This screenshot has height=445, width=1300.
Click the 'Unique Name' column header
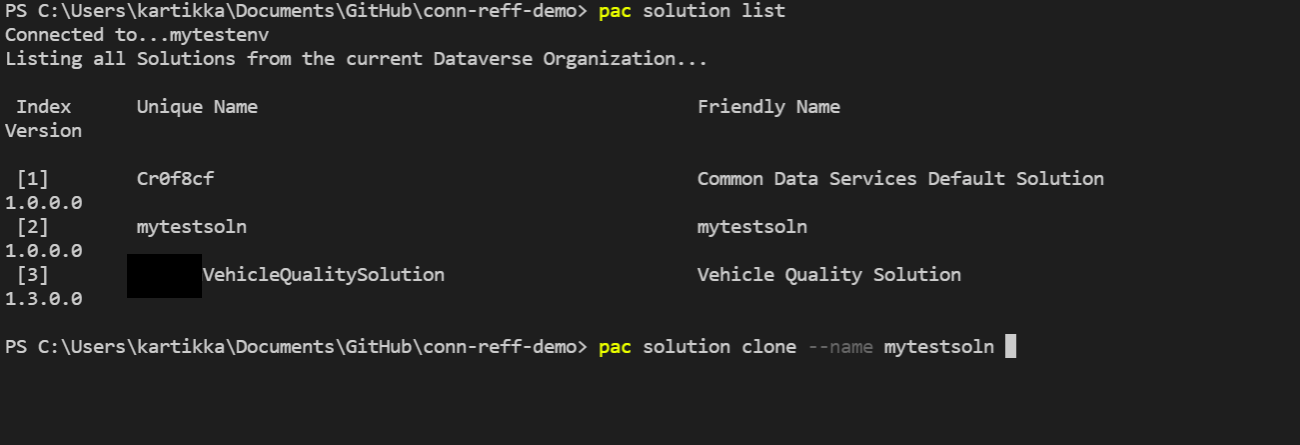tap(197, 107)
